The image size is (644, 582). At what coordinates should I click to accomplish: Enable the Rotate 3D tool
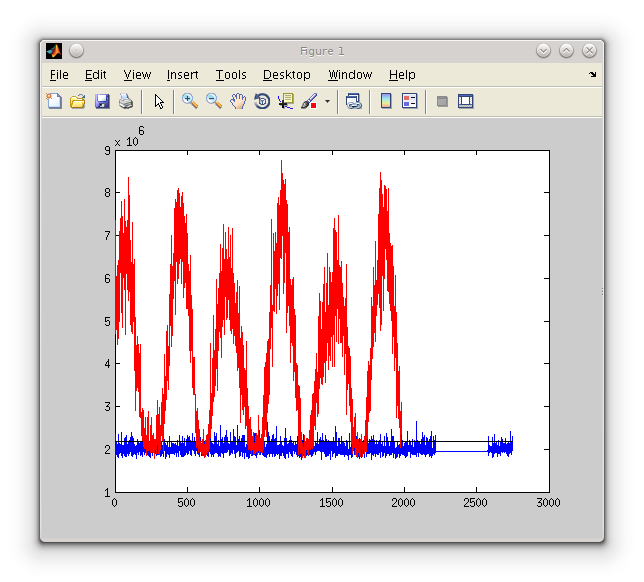262,101
